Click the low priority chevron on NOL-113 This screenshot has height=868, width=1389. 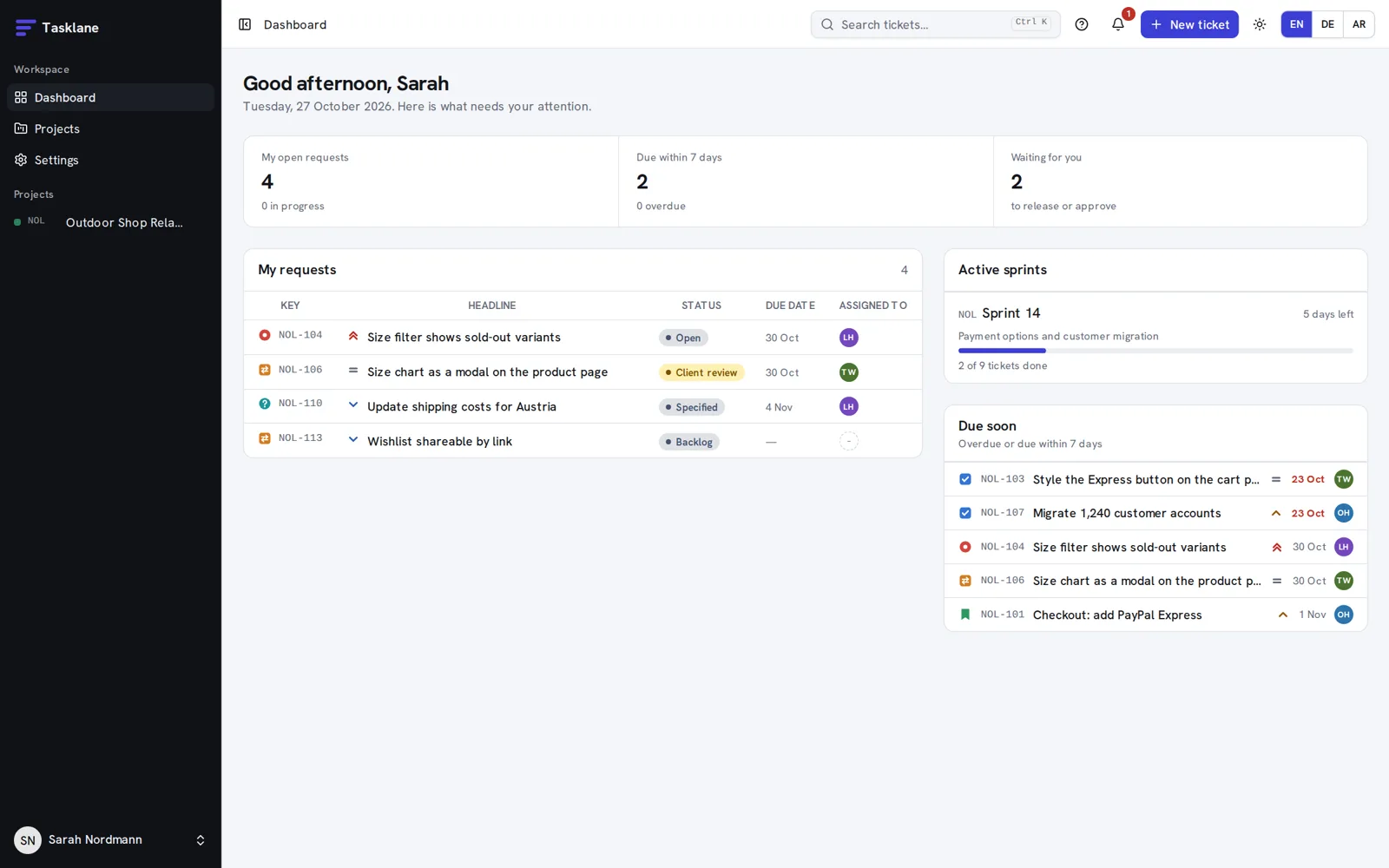pos(353,439)
